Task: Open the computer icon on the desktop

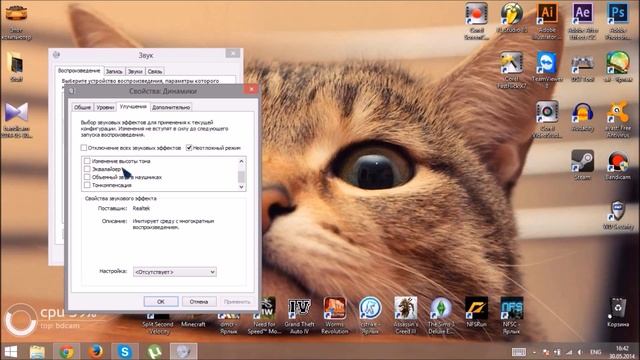Action: click(x=16, y=21)
